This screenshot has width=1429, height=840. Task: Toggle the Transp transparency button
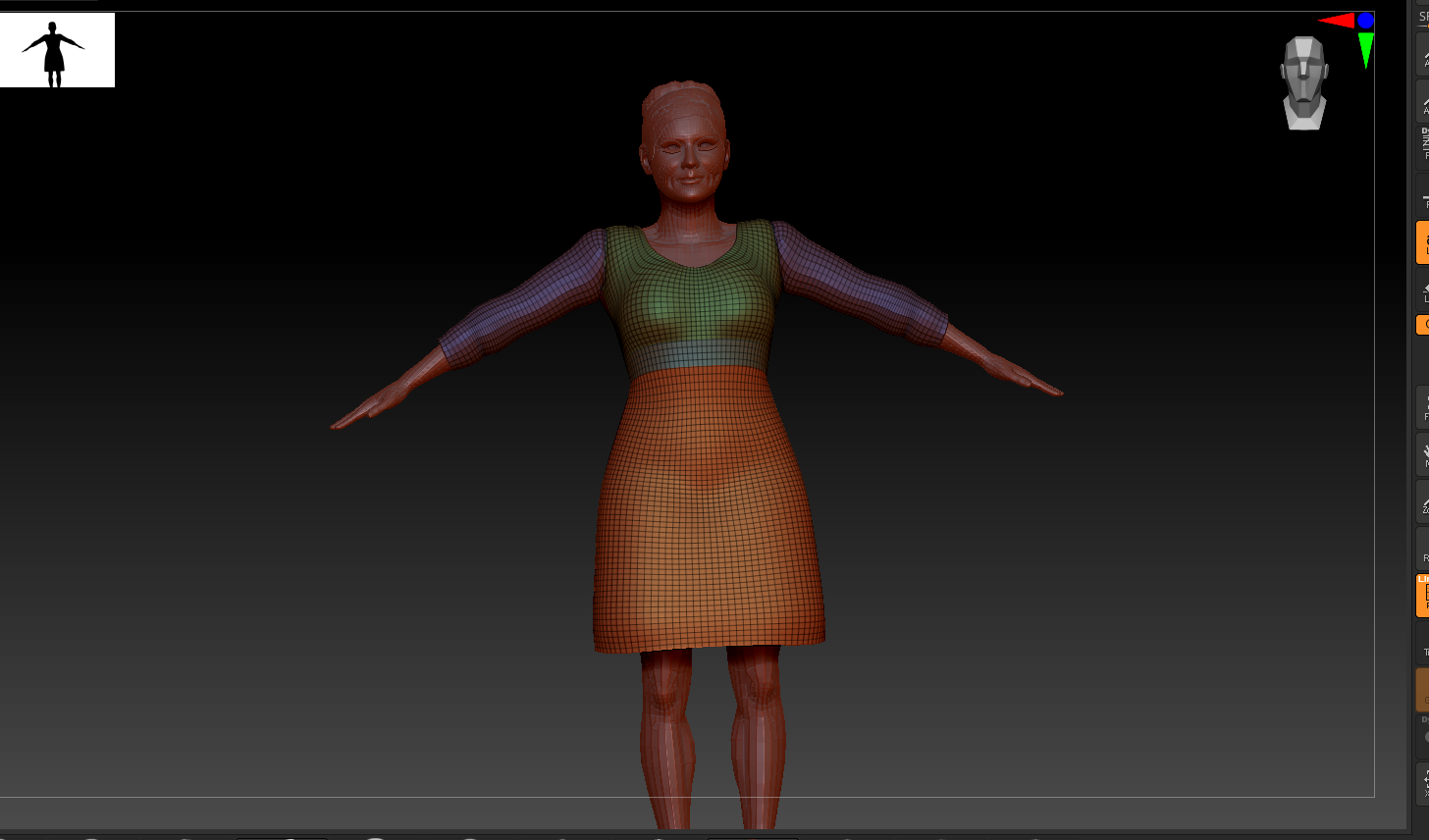tap(1423, 643)
